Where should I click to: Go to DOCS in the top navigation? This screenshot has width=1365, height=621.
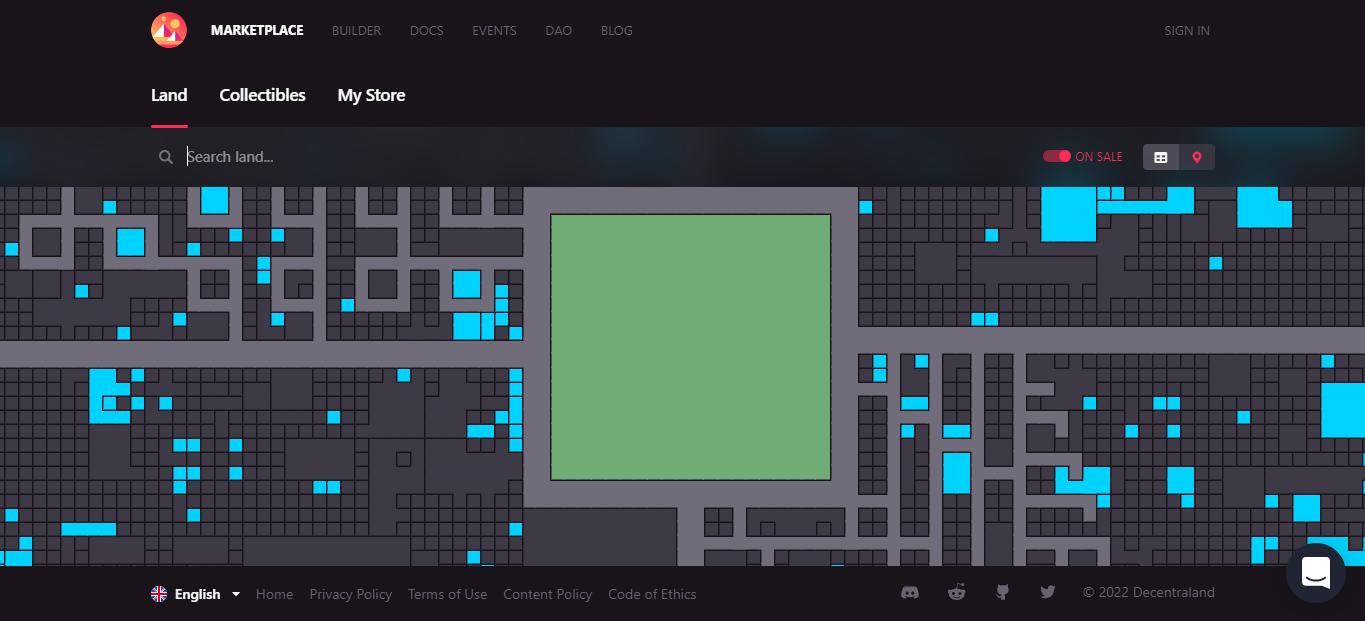pos(426,31)
